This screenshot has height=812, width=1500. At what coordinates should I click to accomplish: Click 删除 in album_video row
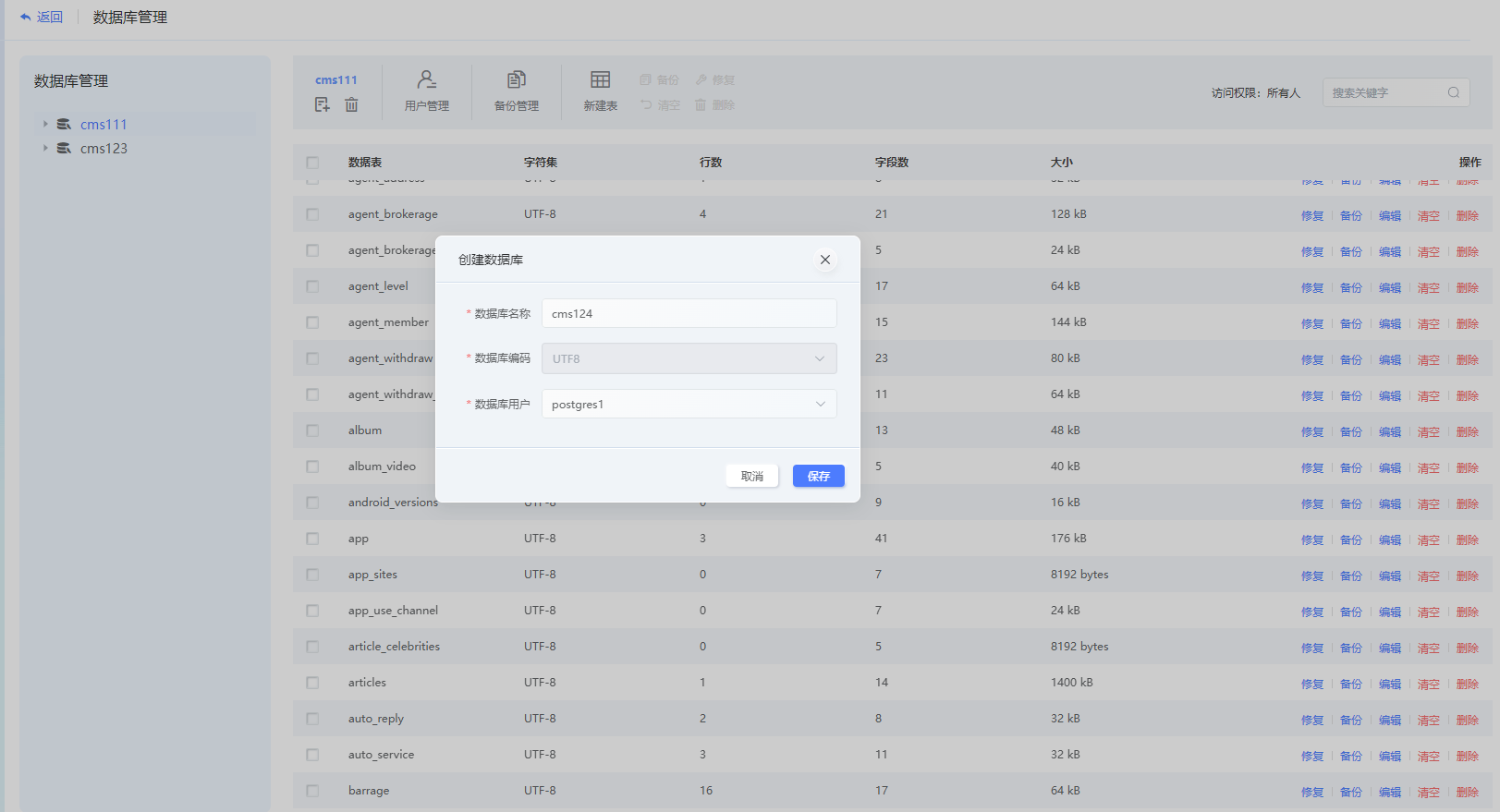tap(1468, 467)
